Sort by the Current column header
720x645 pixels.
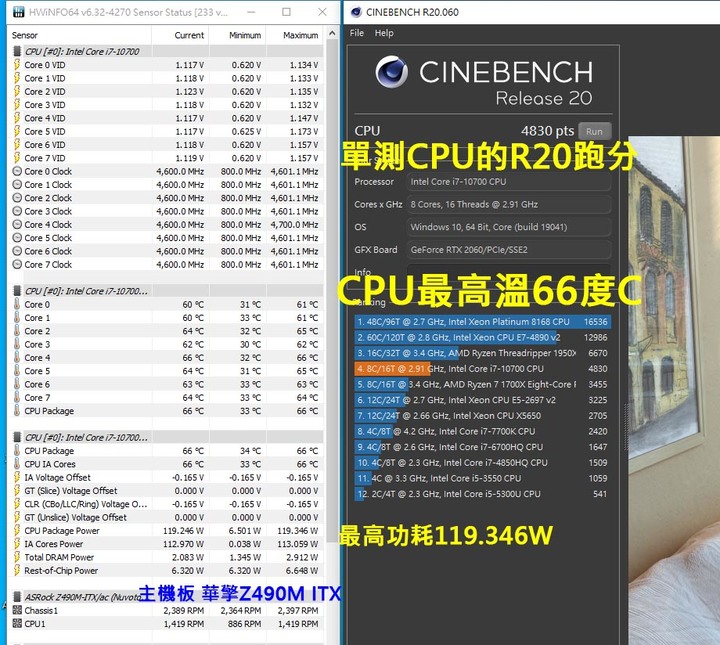(x=189, y=35)
